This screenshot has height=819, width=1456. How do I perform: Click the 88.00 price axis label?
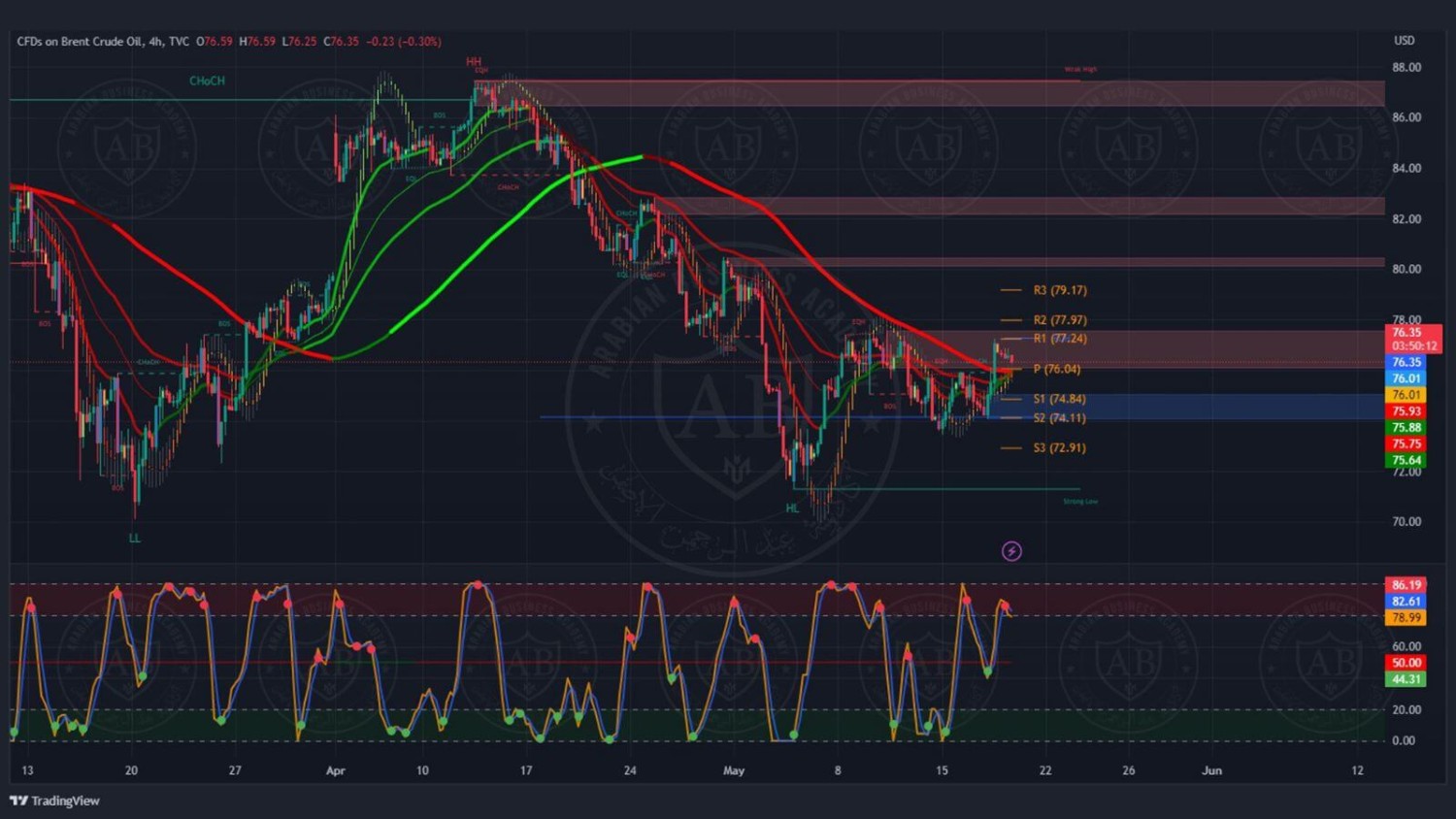tap(1406, 68)
